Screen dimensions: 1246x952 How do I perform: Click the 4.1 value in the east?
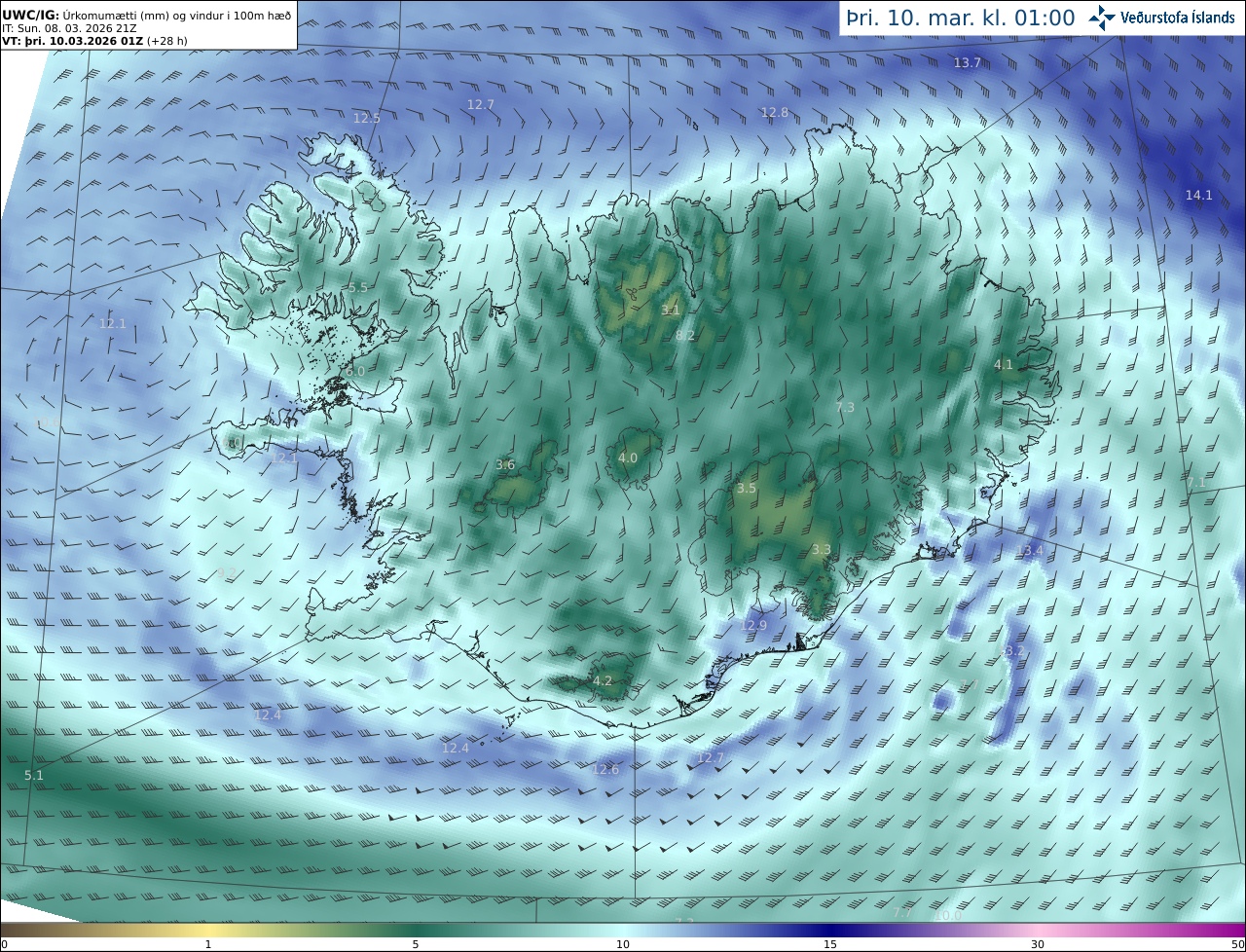tap(1003, 364)
